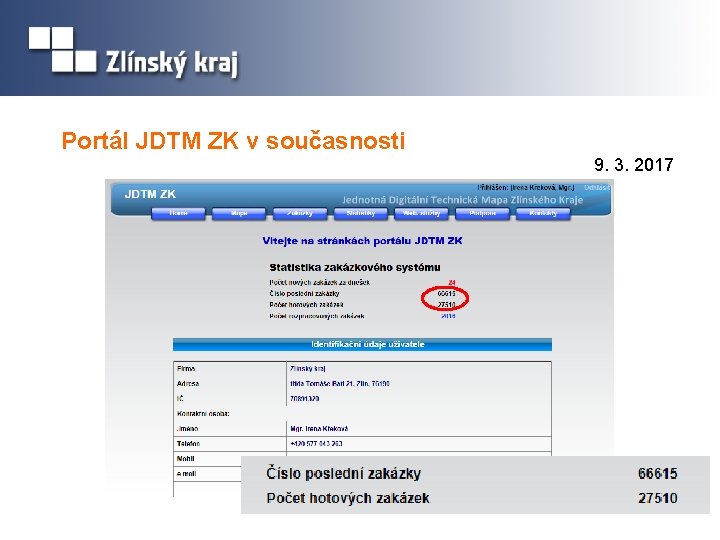Click the Jméno row label
The height and width of the screenshot is (540, 720).
click(x=187, y=428)
